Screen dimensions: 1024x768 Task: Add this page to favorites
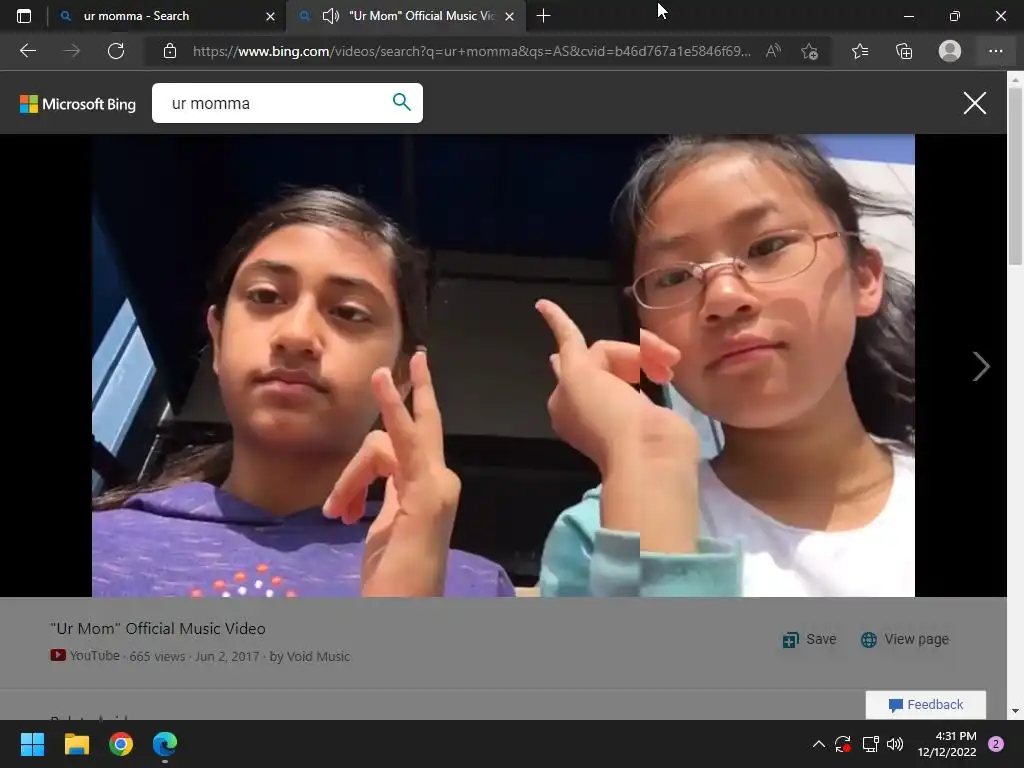tap(810, 51)
